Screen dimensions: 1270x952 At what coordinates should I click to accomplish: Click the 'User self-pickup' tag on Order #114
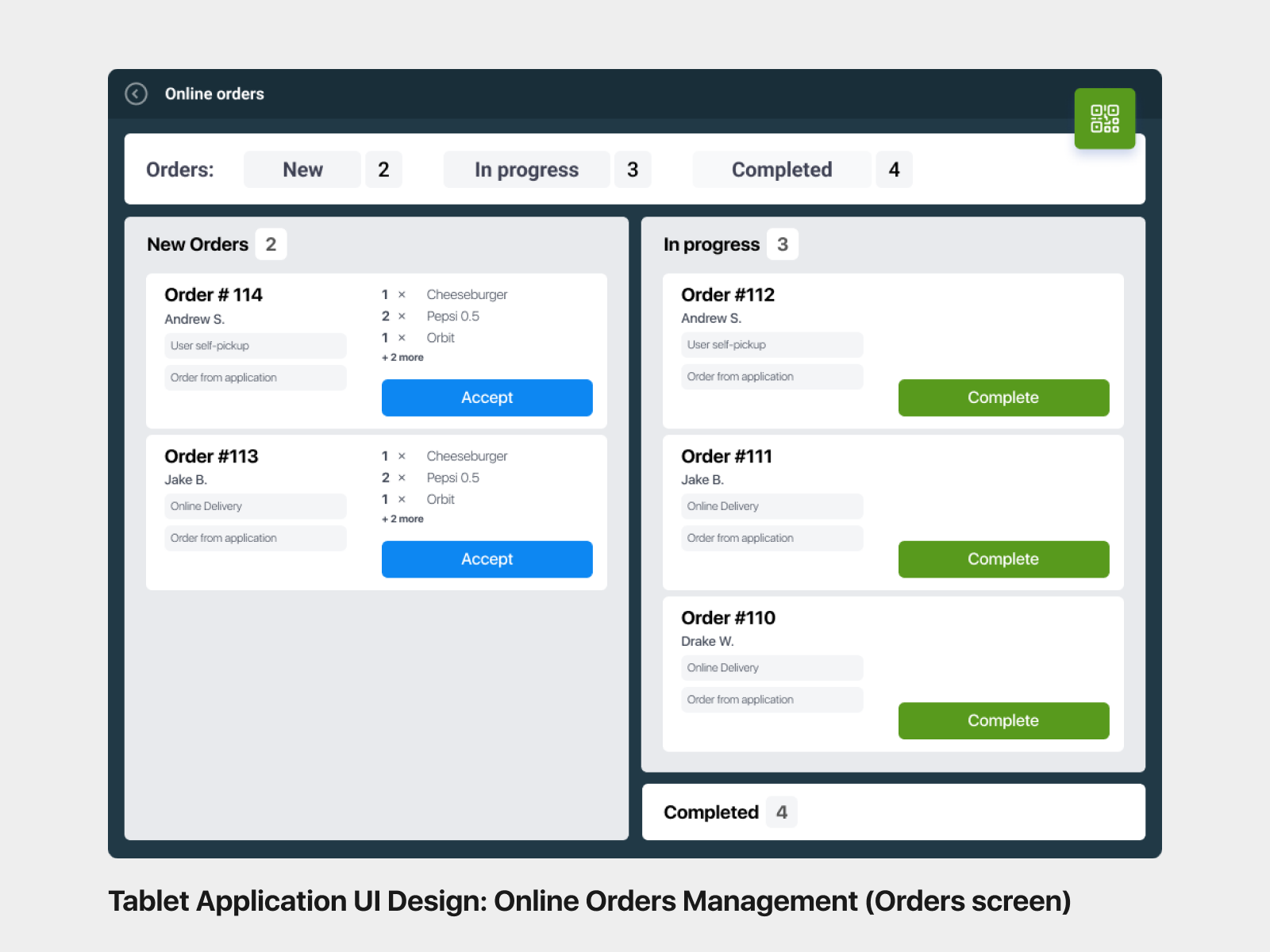255,345
